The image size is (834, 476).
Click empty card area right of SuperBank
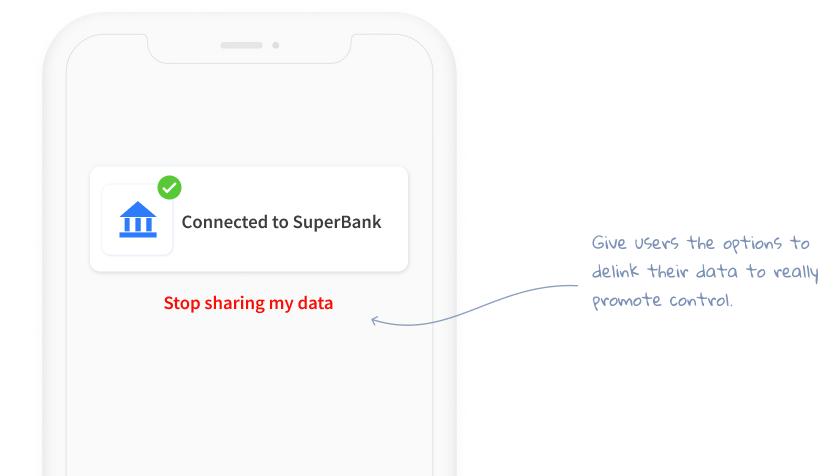(x=395, y=222)
